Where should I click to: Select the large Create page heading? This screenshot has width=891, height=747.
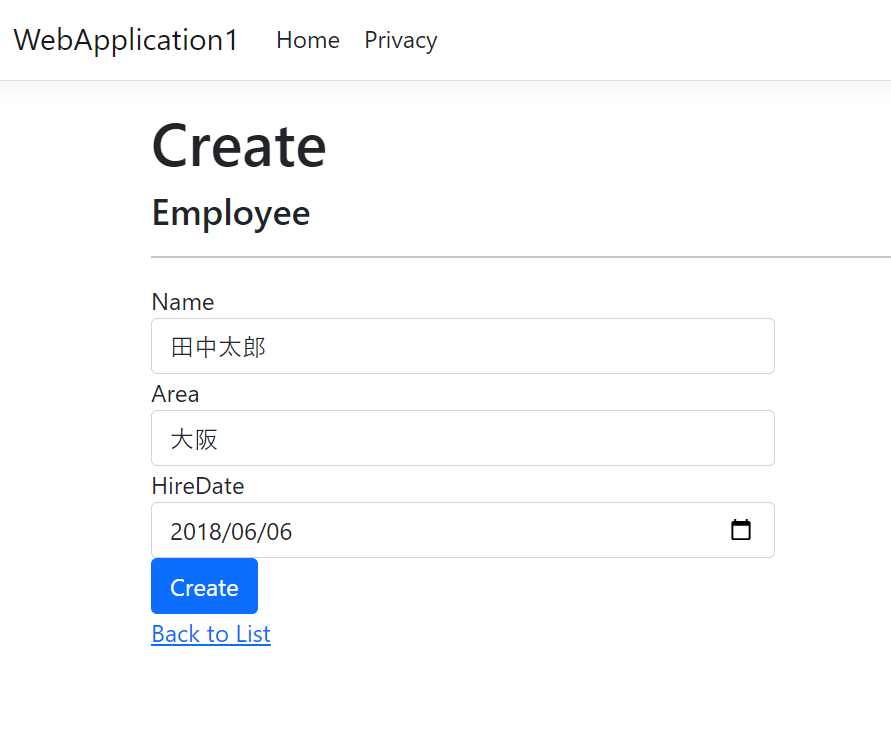(x=239, y=146)
